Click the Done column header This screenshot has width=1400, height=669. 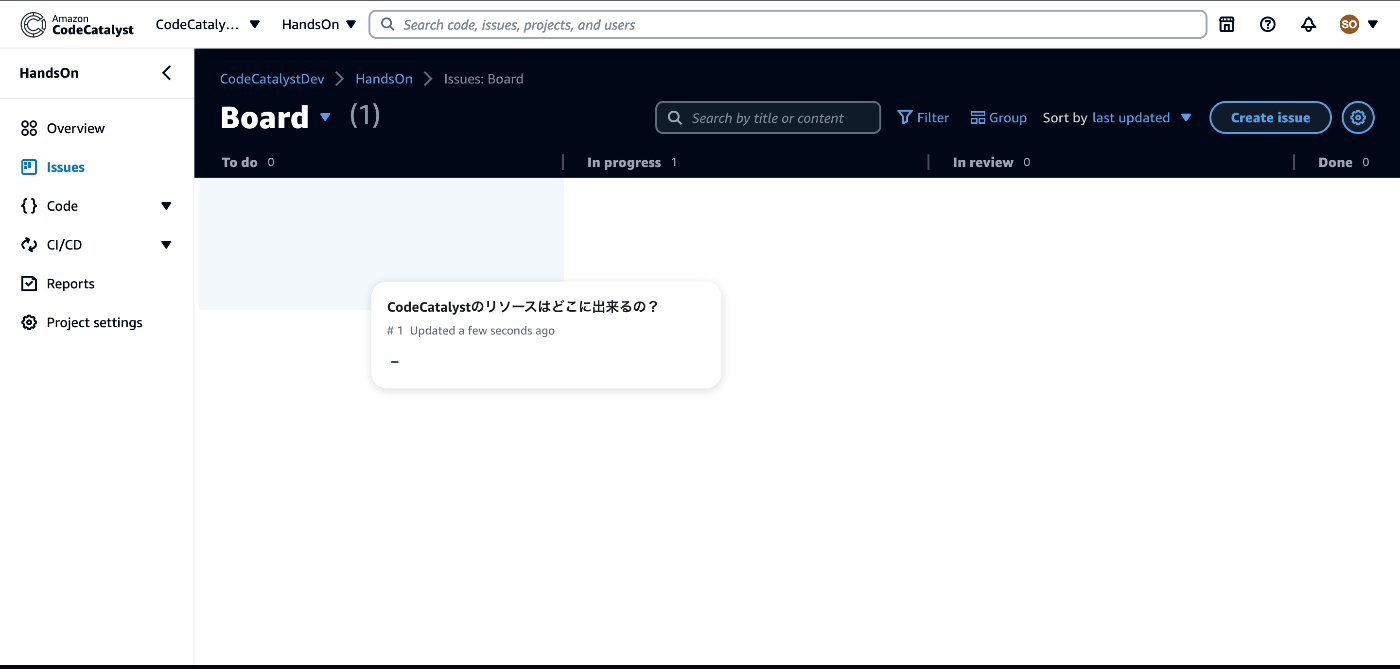coord(1335,162)
